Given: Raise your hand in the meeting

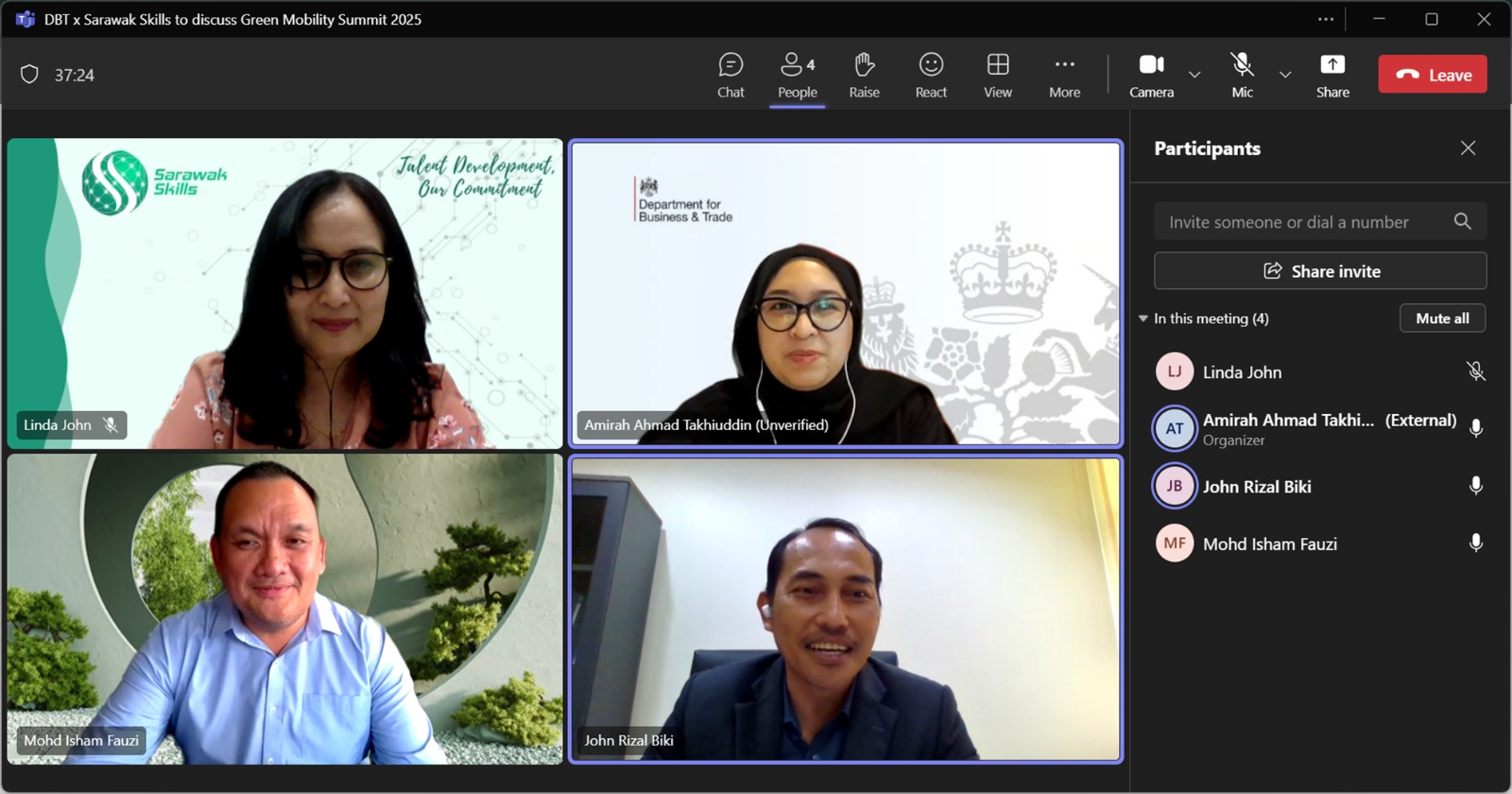Looking at the screenshot, I should 864,75.
